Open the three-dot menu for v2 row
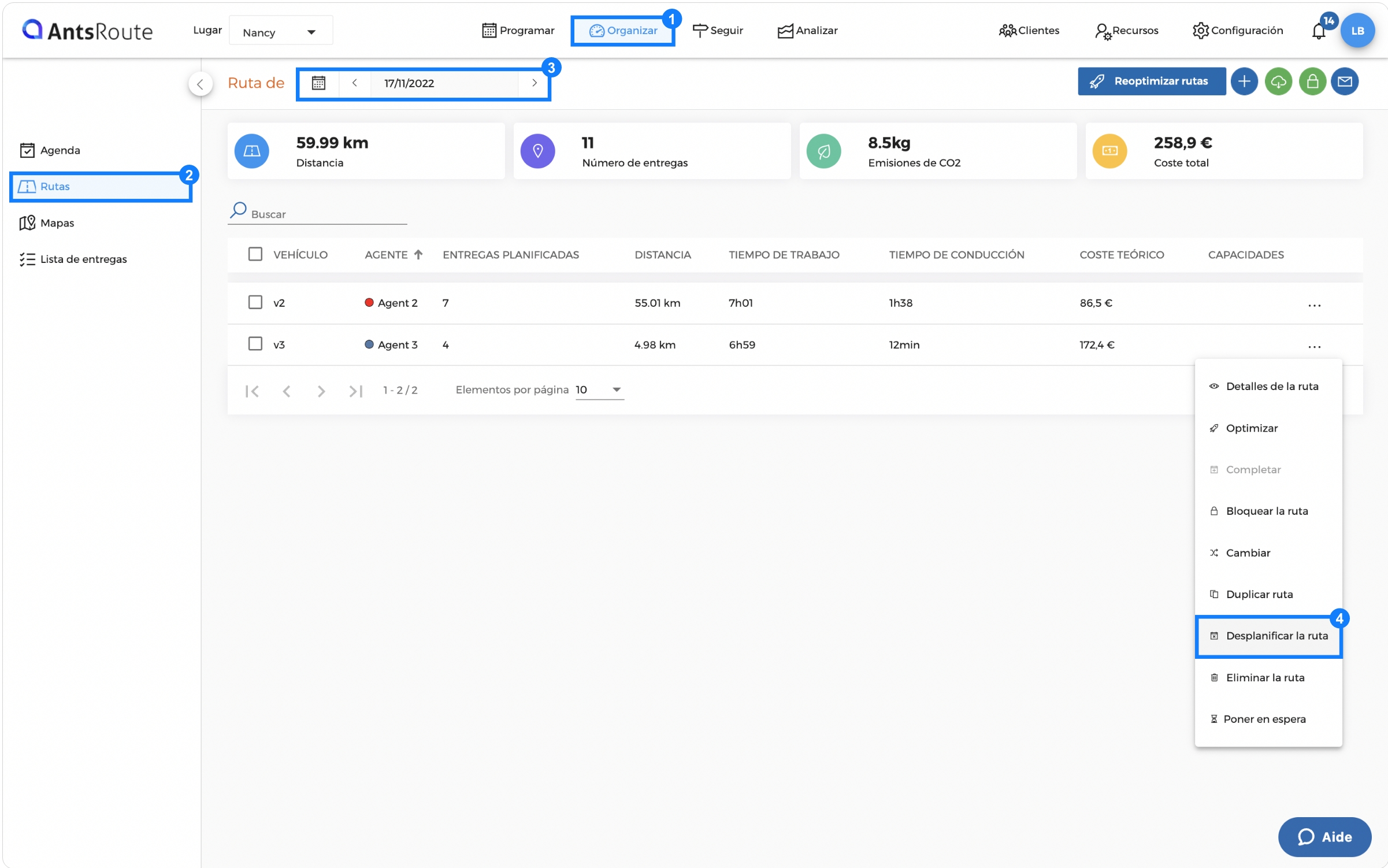1388x868 pixels. [x=1315, y=305]
